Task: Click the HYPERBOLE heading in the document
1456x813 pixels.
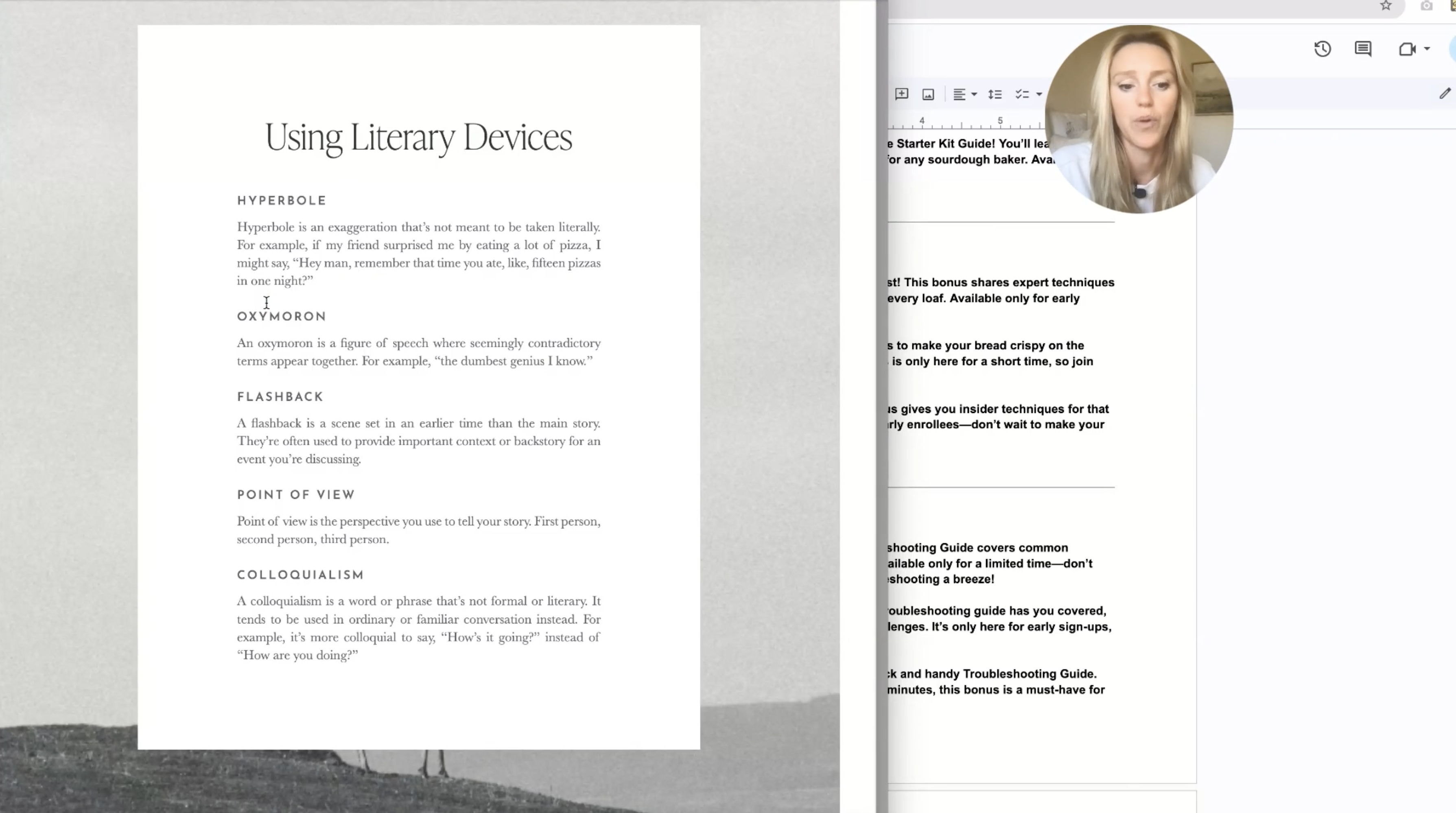Action: [x=282, y=201]
